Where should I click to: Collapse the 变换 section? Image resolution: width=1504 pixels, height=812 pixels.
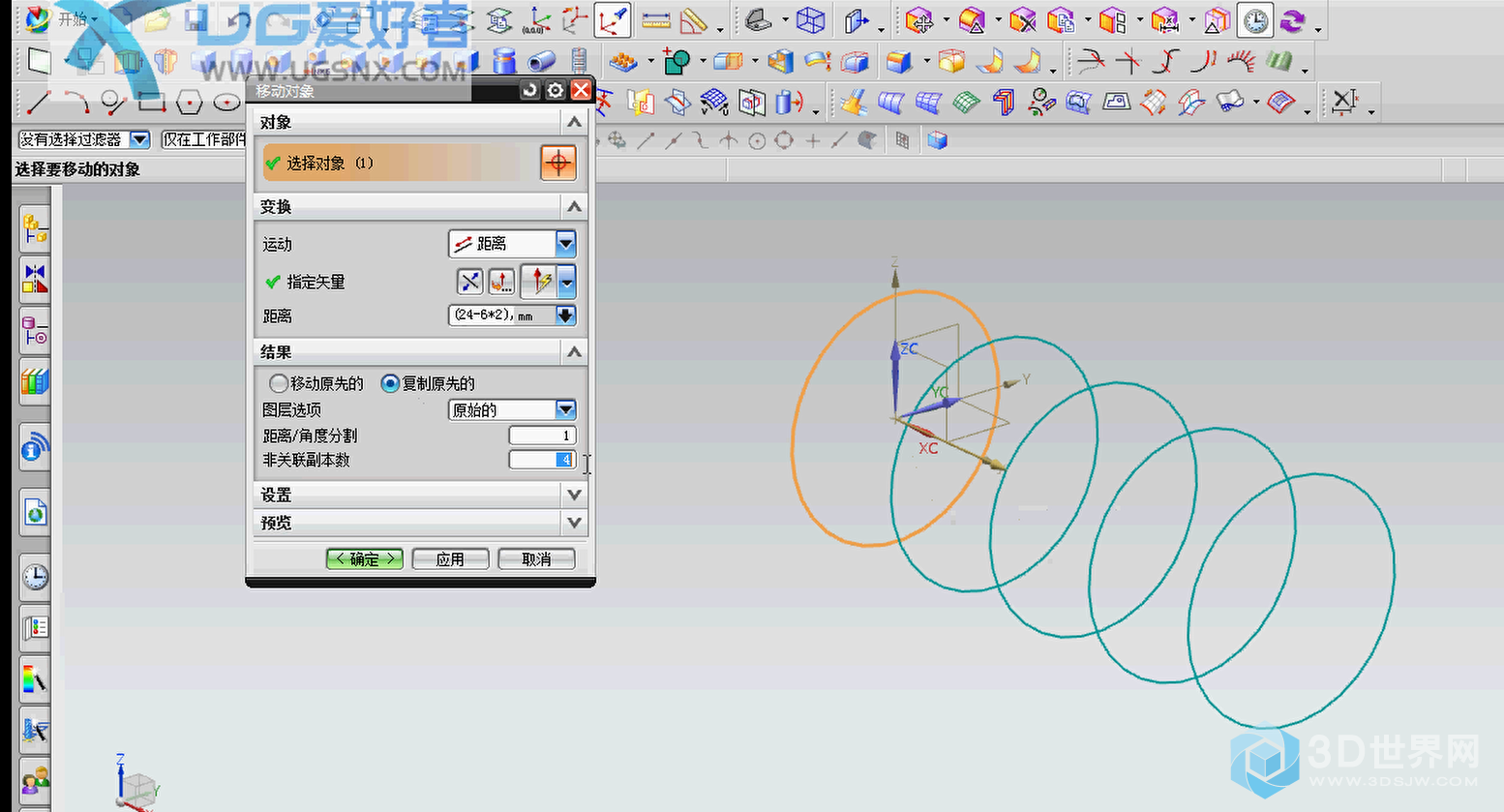[574, 206]
